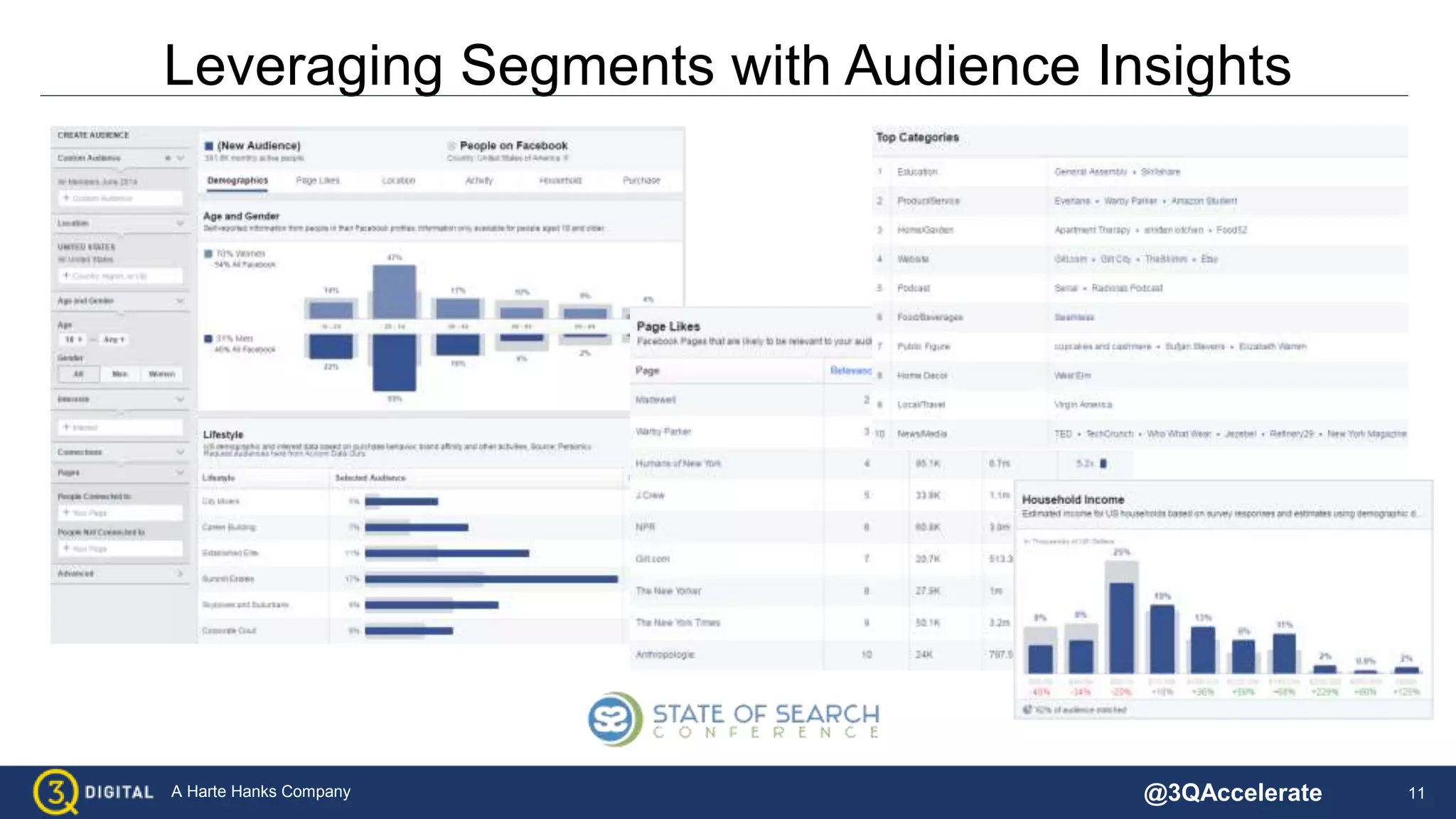This screenshot has height=819, width=1456.
Task: Click A Harte Hanks Company text
Action: pyautogui.click(x=261, y=791)
